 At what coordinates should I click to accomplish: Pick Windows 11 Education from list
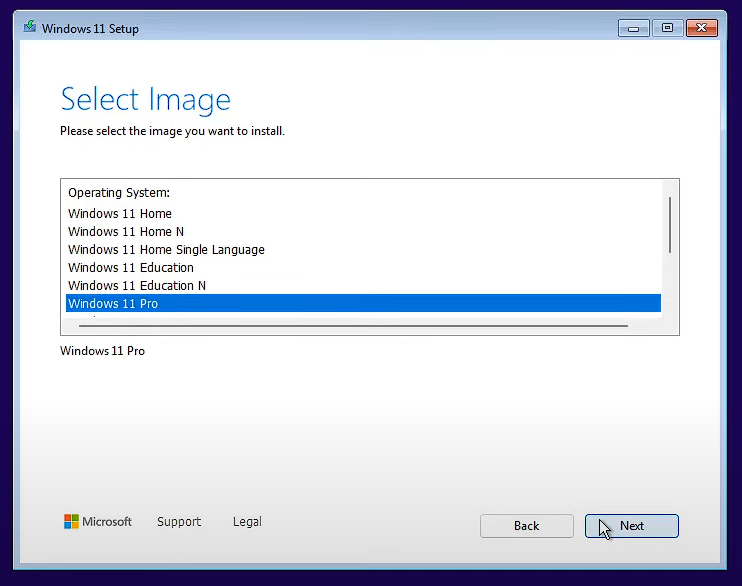tap(363, 267)
